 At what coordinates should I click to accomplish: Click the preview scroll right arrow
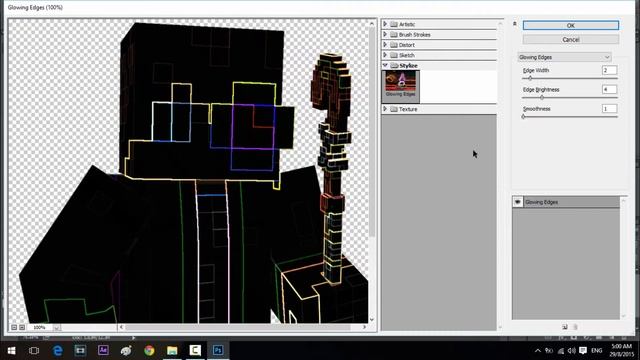tap(364, 327)
